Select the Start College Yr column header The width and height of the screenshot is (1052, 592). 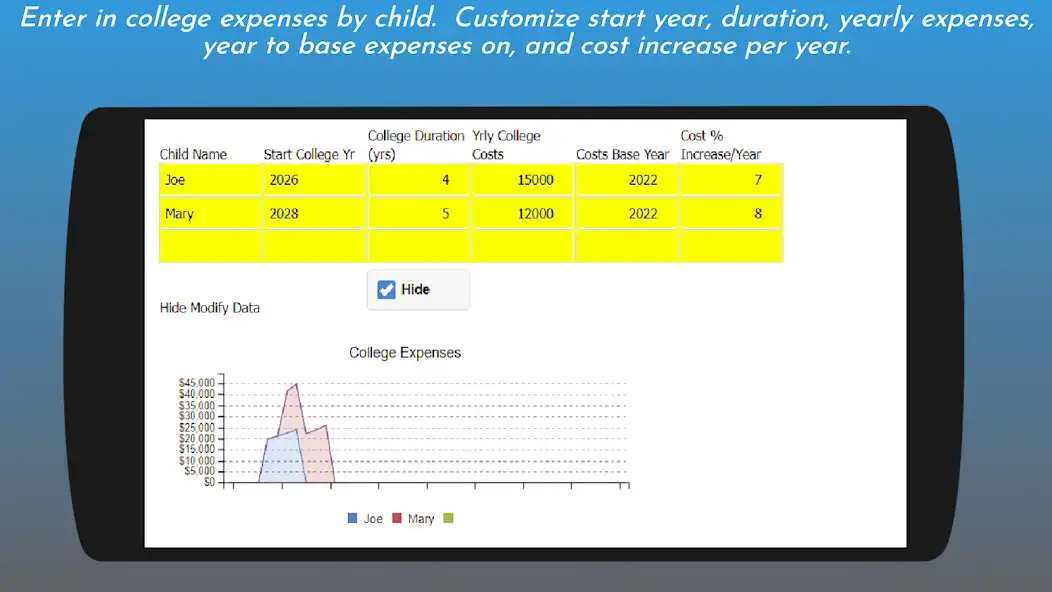pos(309,154)
